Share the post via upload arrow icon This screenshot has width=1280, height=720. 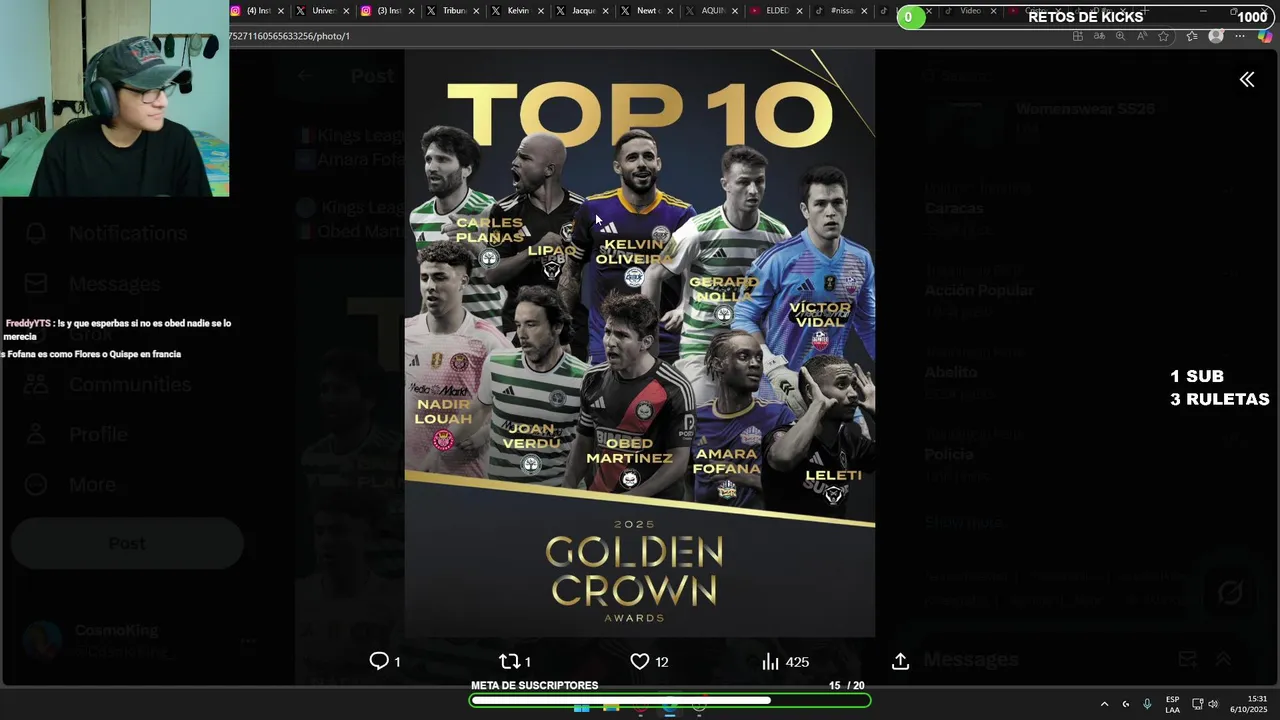900,662
